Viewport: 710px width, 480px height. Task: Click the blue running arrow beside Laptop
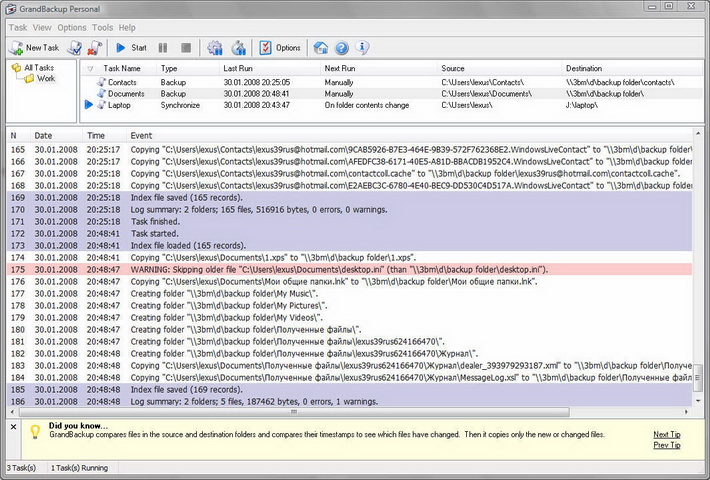(88, 105)
